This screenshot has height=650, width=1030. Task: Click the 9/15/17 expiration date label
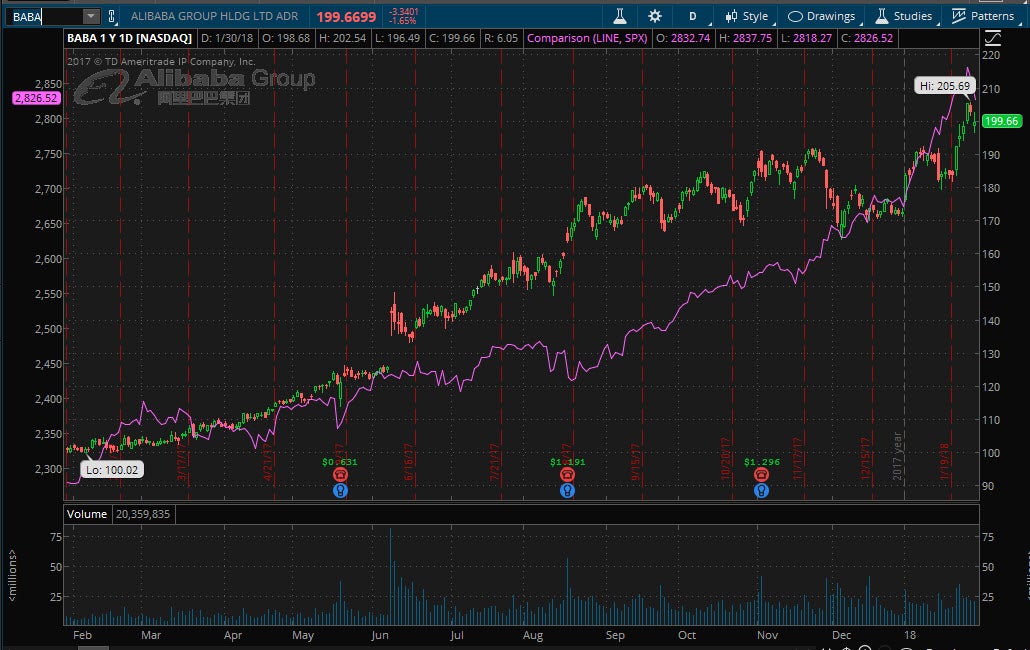click(x=636, y=462)
